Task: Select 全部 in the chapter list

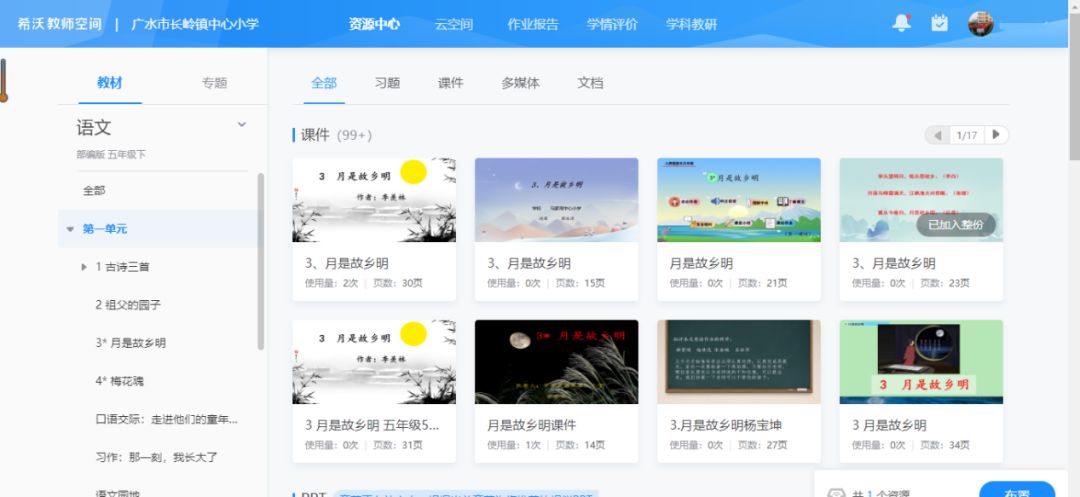Action: pyautogui.click(x=94, y=190)
